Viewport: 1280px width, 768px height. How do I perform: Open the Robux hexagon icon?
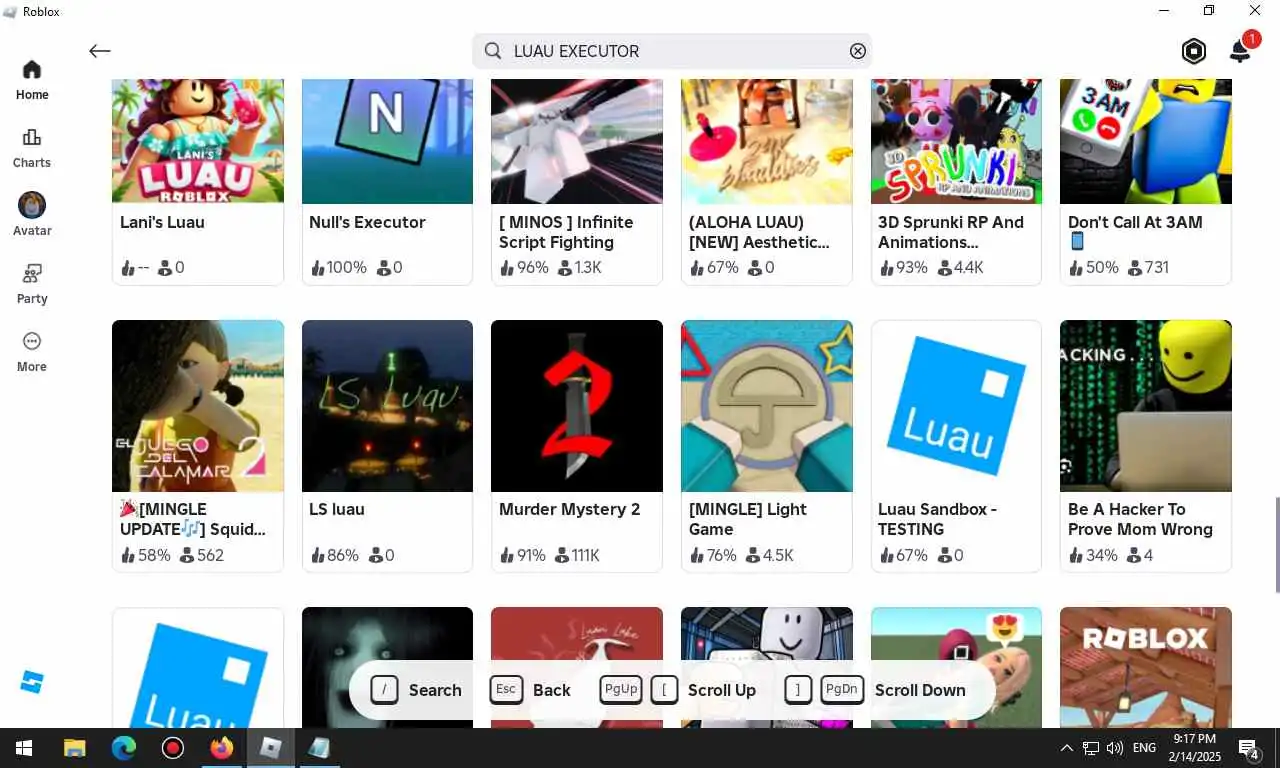point(1194,51)
